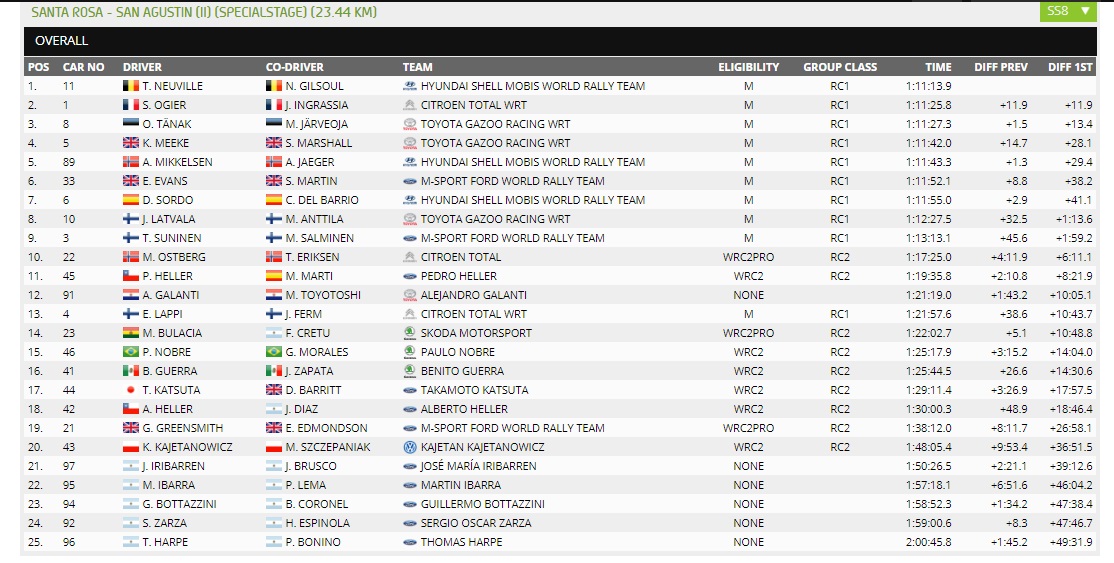Screen dimensions: 1114x563
Task: Click the POS column header
Action: coord(38,67)
